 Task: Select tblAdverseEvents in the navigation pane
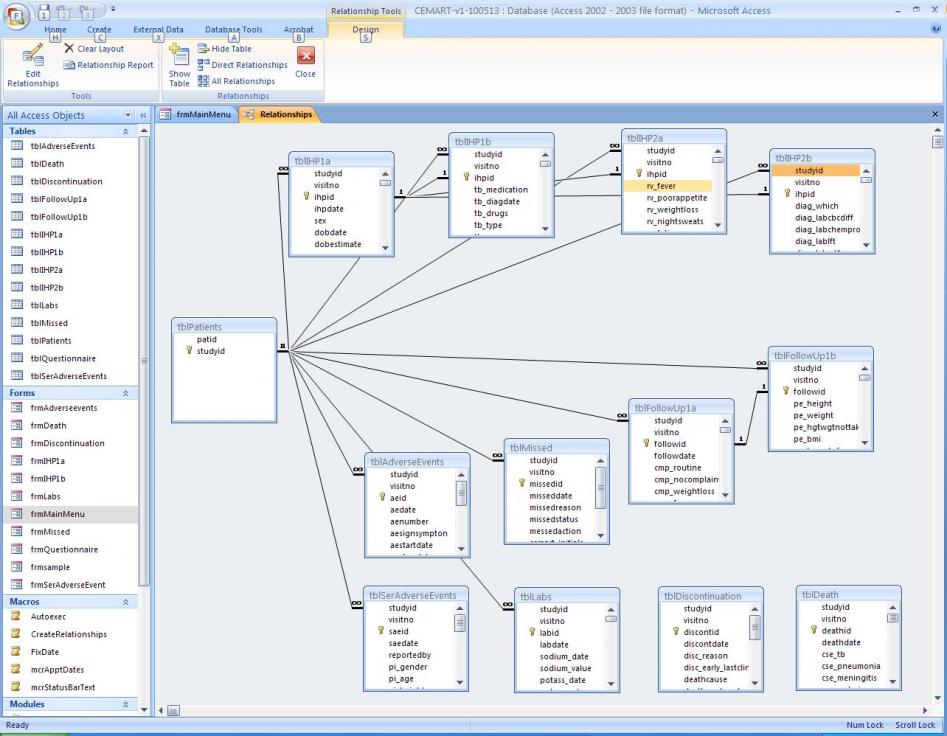tap(71, 146)
